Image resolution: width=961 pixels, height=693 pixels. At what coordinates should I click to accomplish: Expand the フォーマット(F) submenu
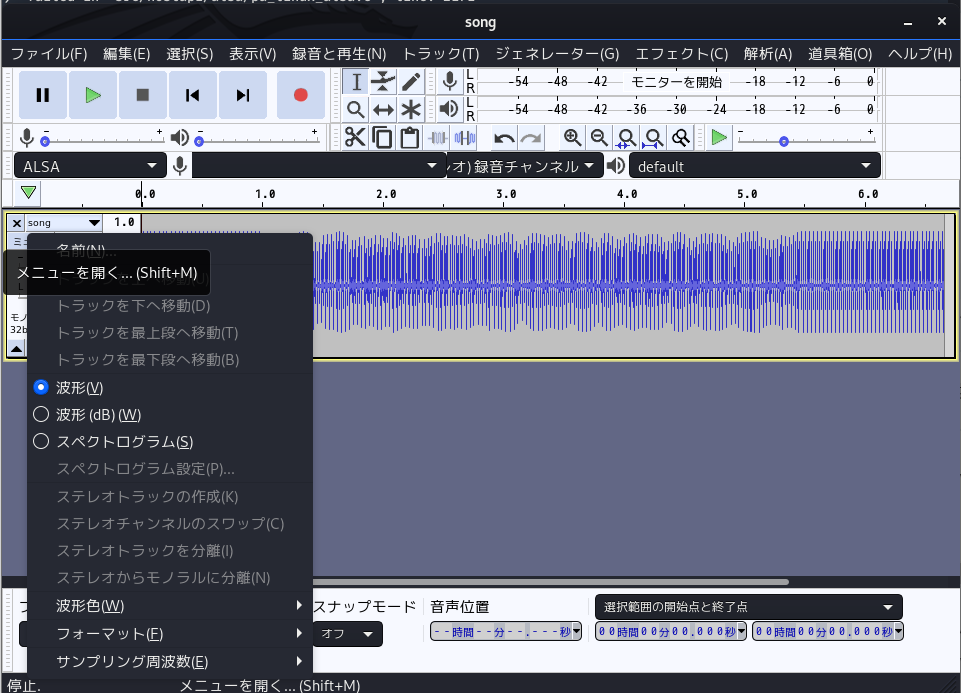(170, 633)
